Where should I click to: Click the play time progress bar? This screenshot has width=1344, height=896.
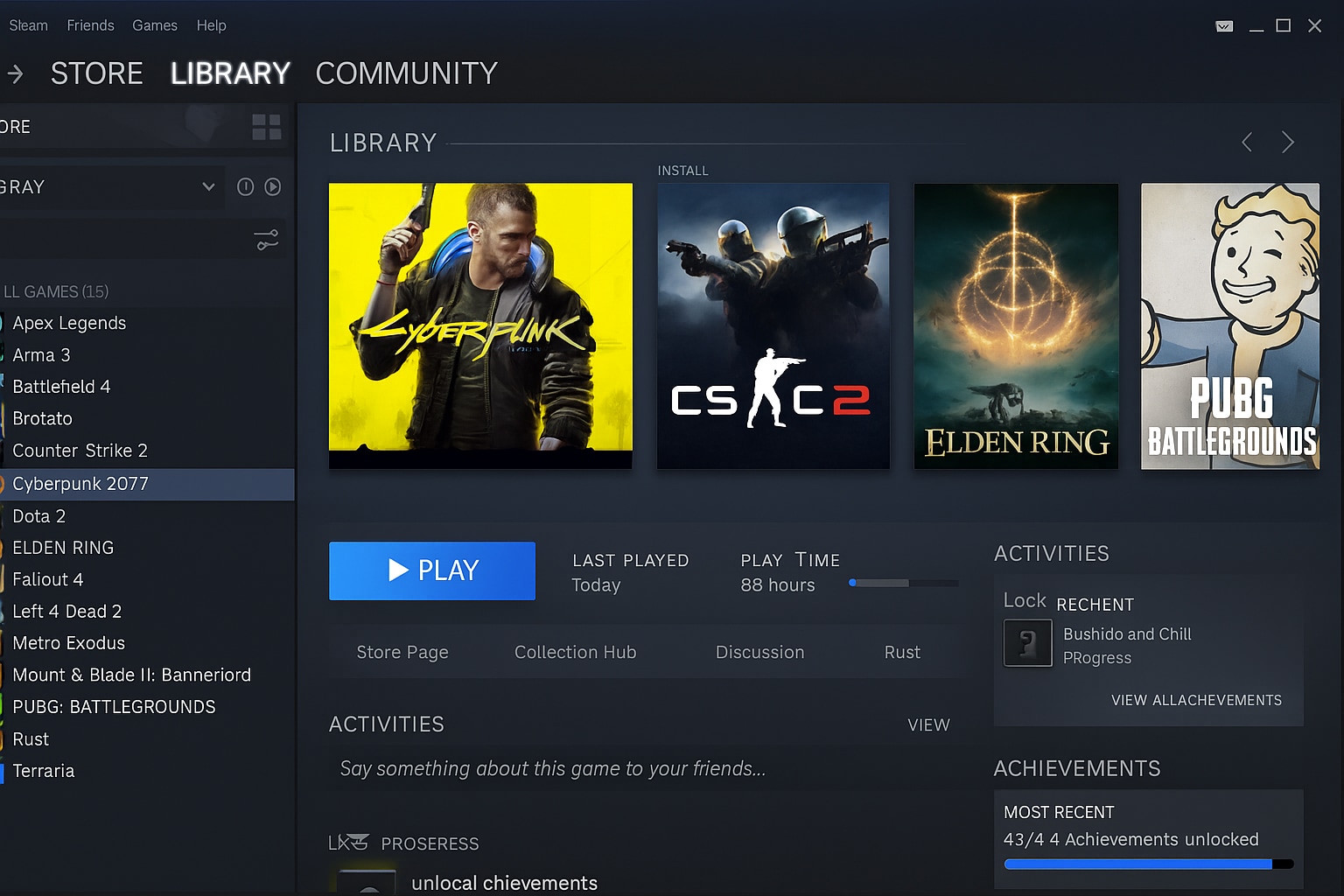click(904, 583)
